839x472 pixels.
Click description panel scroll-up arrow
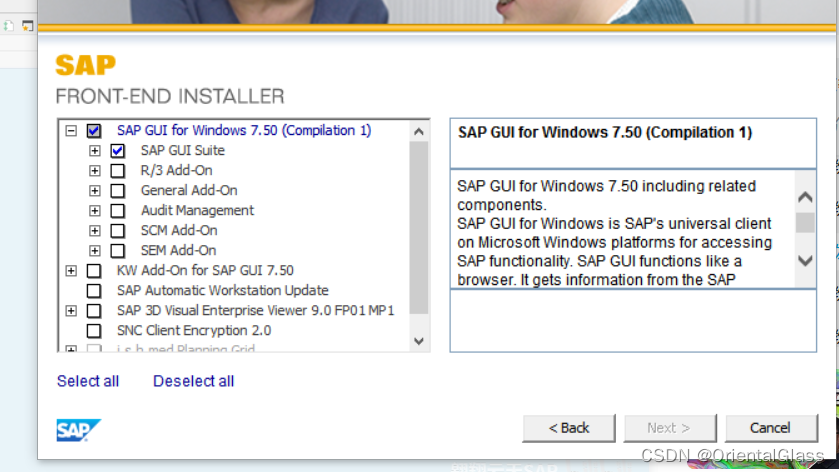805,197
